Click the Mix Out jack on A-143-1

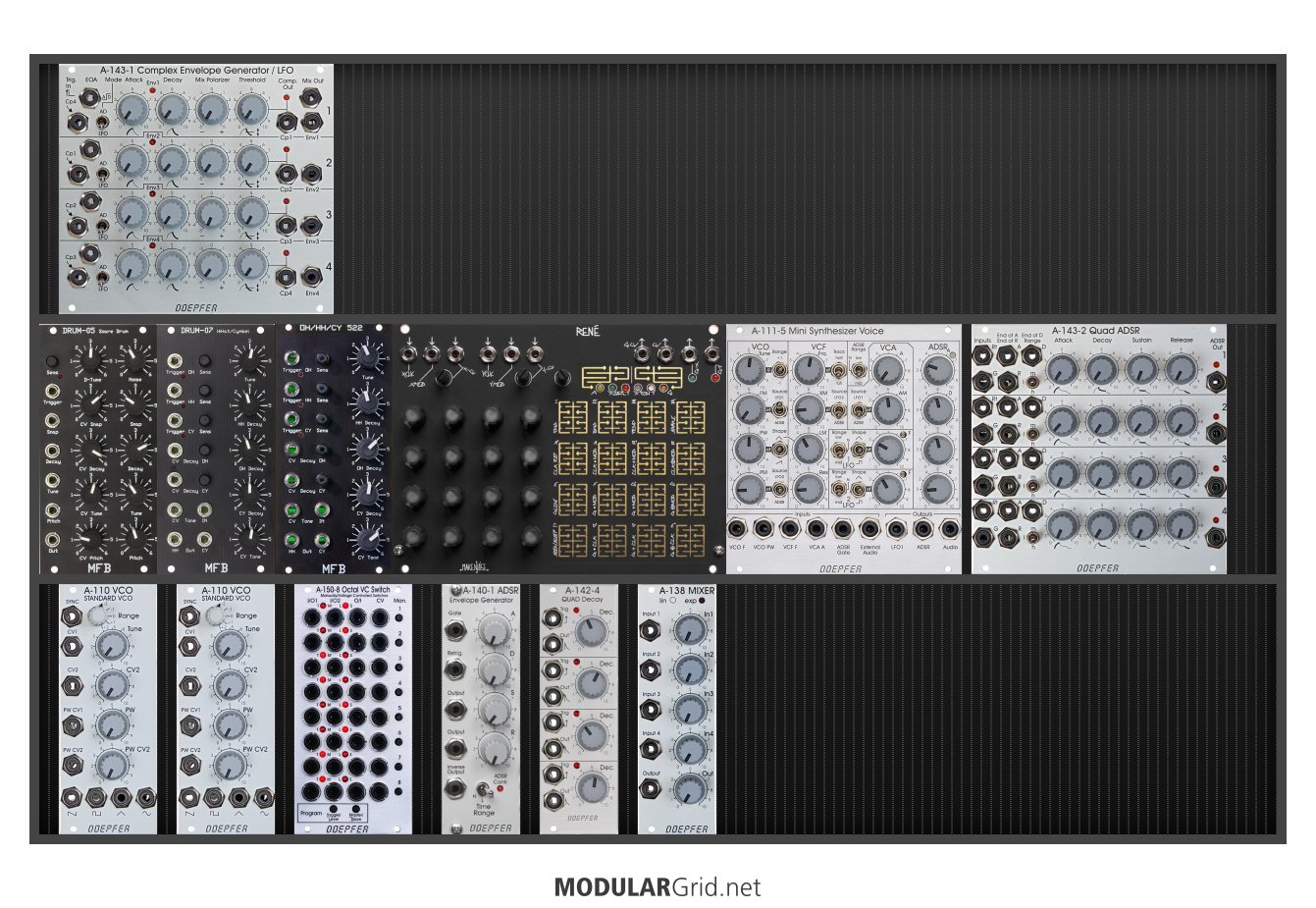pos(311,97)
